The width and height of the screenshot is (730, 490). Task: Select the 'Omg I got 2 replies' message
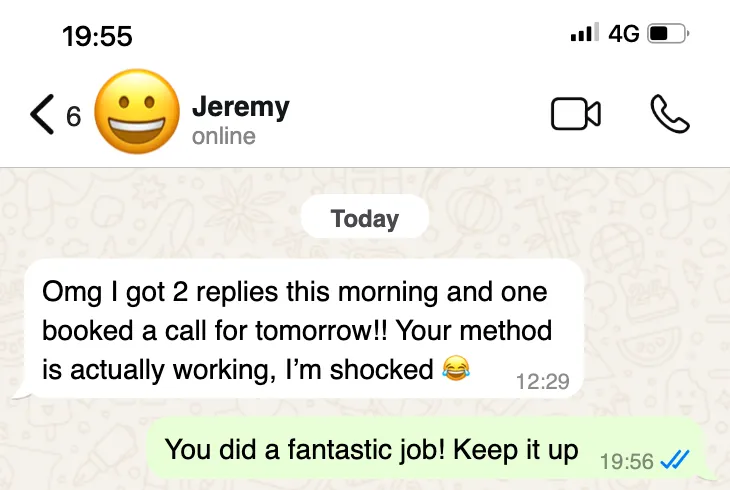[304, 329]
